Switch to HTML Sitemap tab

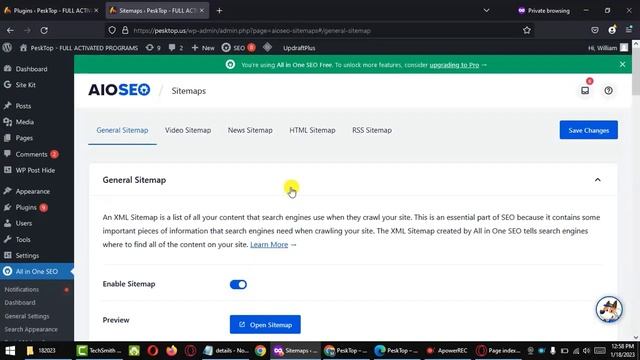point(312,130)
